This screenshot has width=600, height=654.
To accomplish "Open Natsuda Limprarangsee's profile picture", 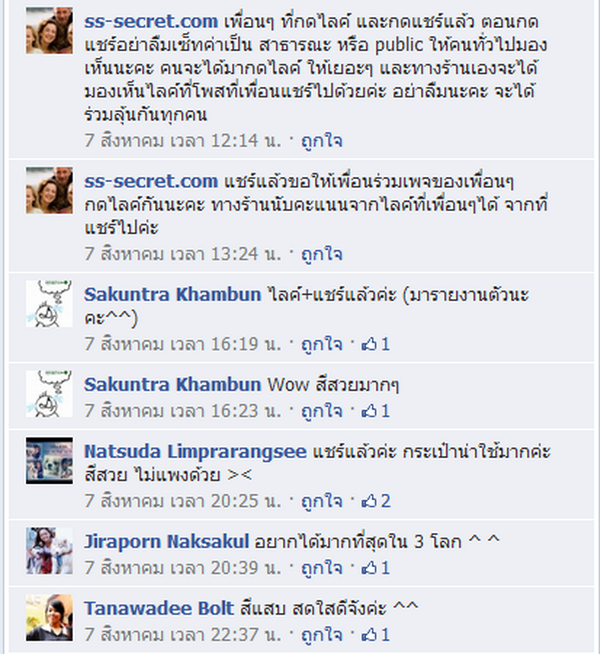I will point(49,461).
